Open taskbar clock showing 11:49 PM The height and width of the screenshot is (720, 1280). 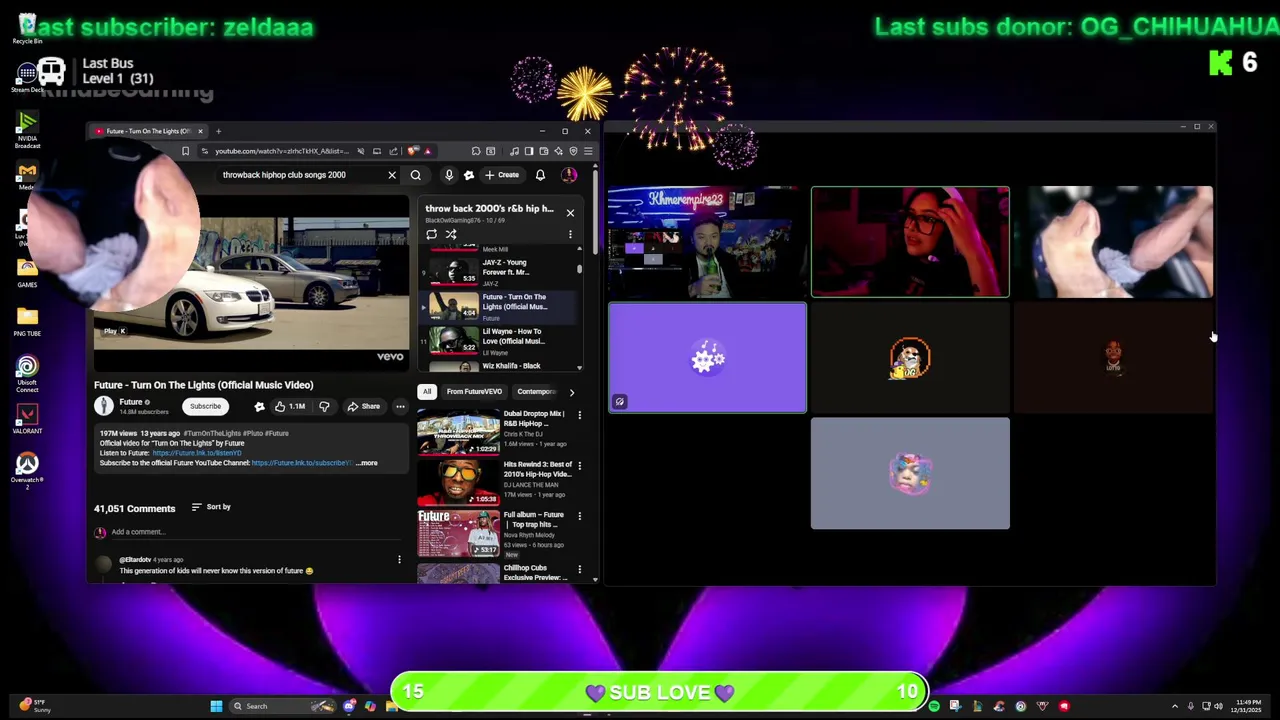tap(1248, 706)
